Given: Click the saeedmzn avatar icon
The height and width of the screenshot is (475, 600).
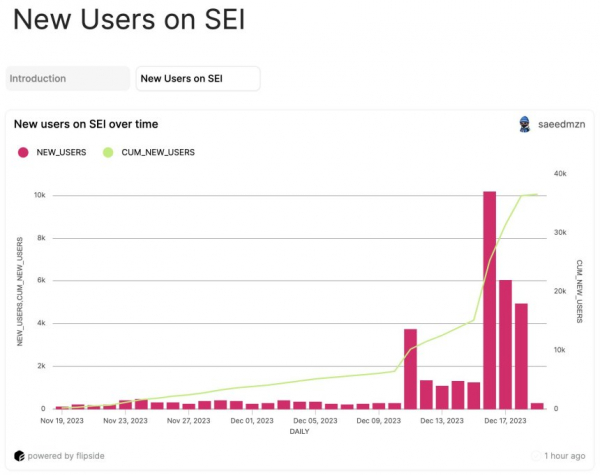Looking at the screenshot, I should coord(525,124).
